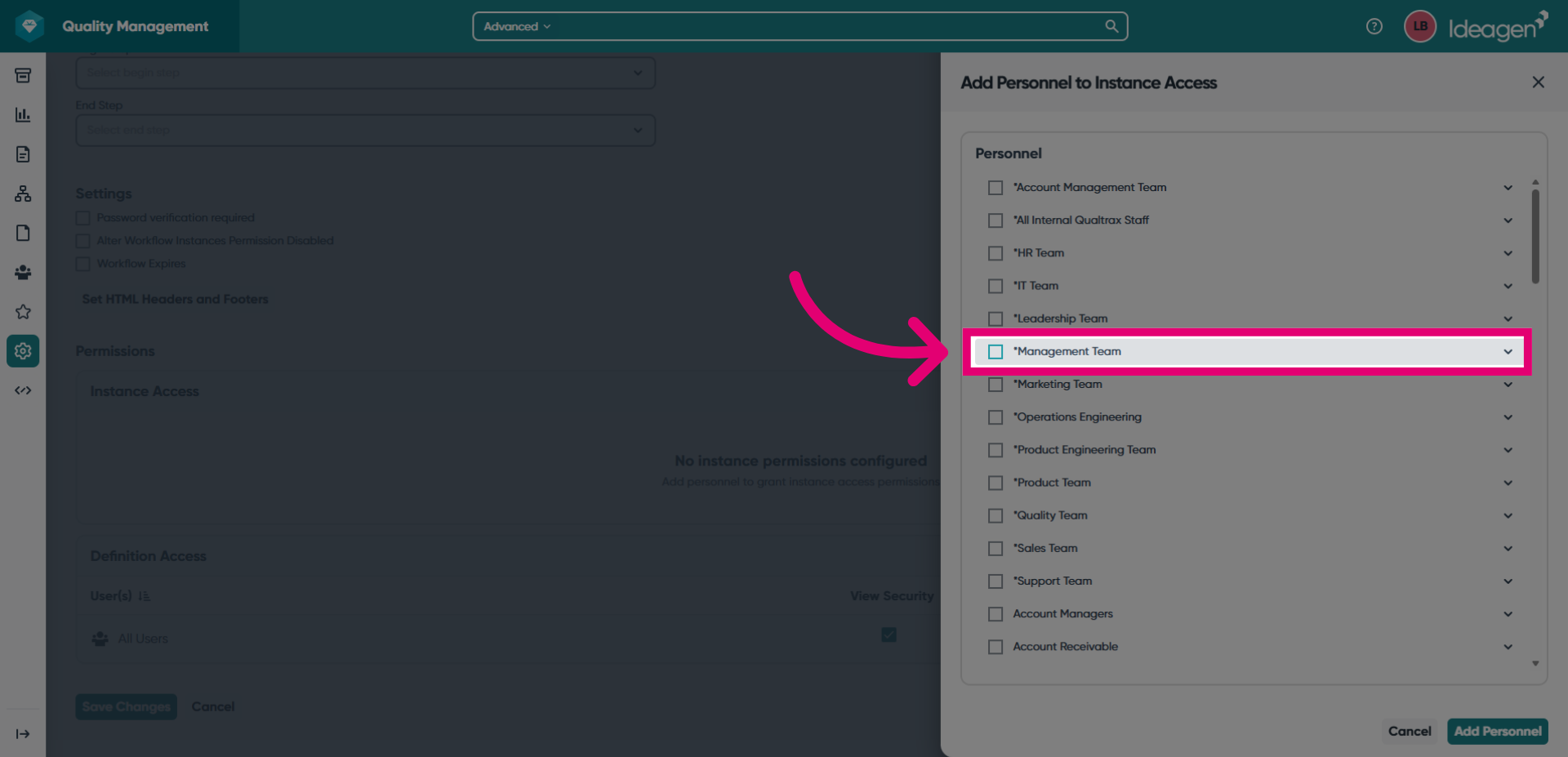Check *Operations Engineering checkbox
Image resolution: width=1568 pixels, height=757 pixels.
[x=996, y=417]
